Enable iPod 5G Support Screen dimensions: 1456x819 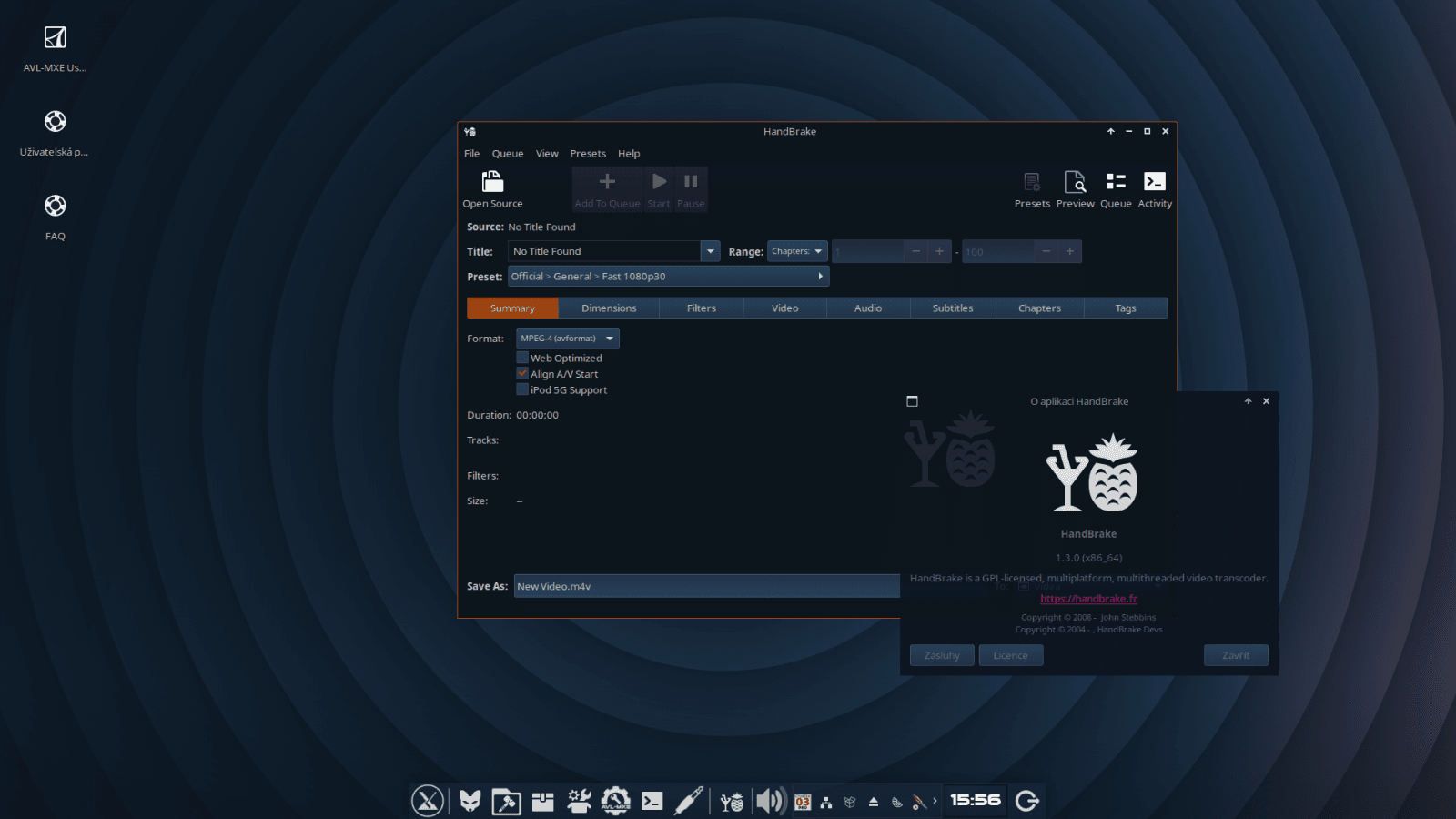pyautogui.click(x=523, y=389)
